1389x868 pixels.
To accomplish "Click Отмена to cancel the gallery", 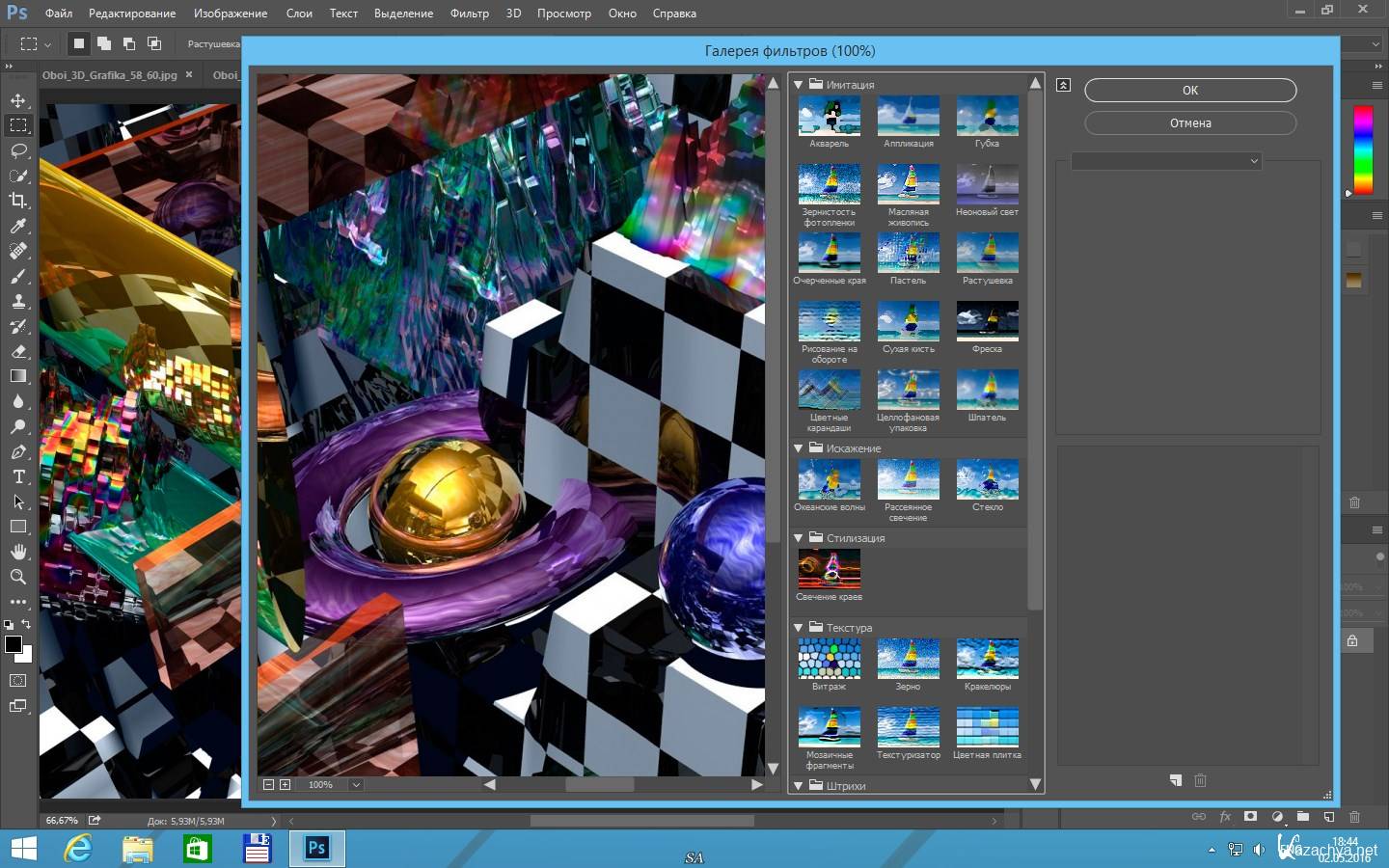I will [x=1189, y=123].
